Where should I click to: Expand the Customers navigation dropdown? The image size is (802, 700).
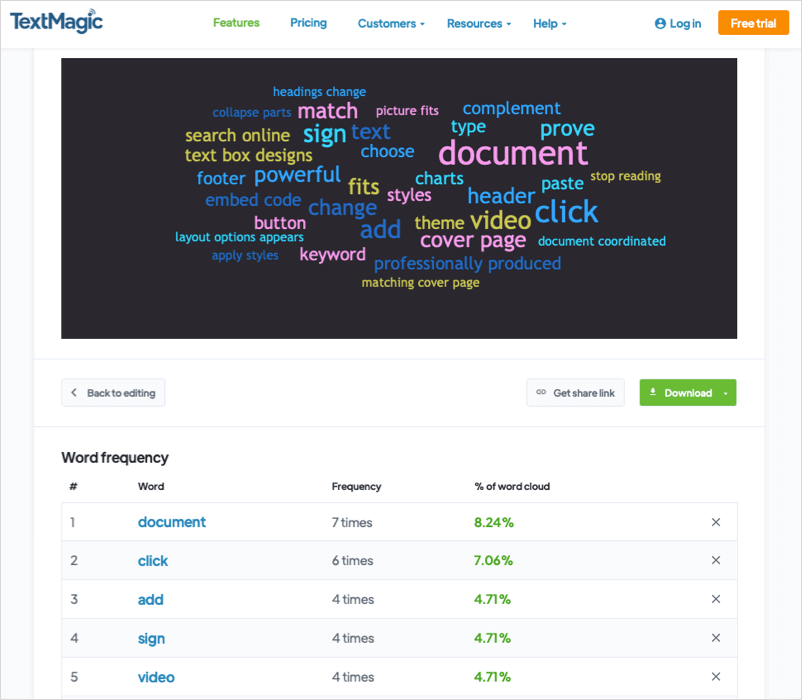(x=389, y=23)
